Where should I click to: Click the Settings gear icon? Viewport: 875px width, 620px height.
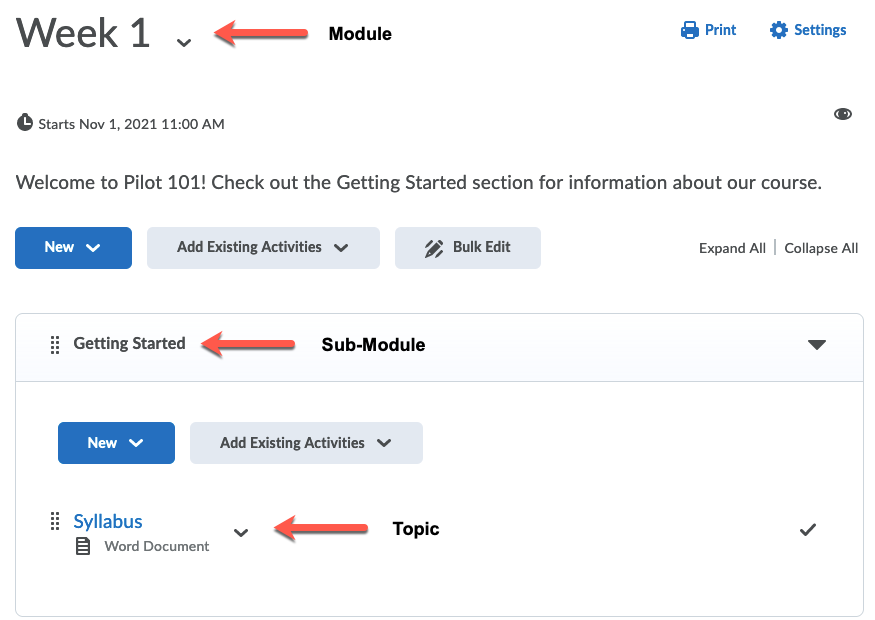779,31
